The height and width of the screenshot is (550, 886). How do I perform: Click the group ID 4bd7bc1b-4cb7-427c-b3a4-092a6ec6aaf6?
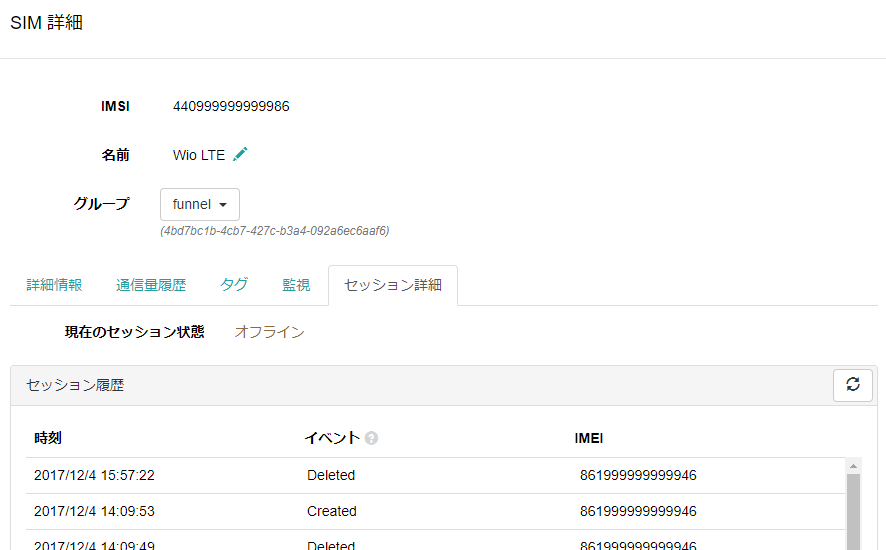click(x=275, y=231)
